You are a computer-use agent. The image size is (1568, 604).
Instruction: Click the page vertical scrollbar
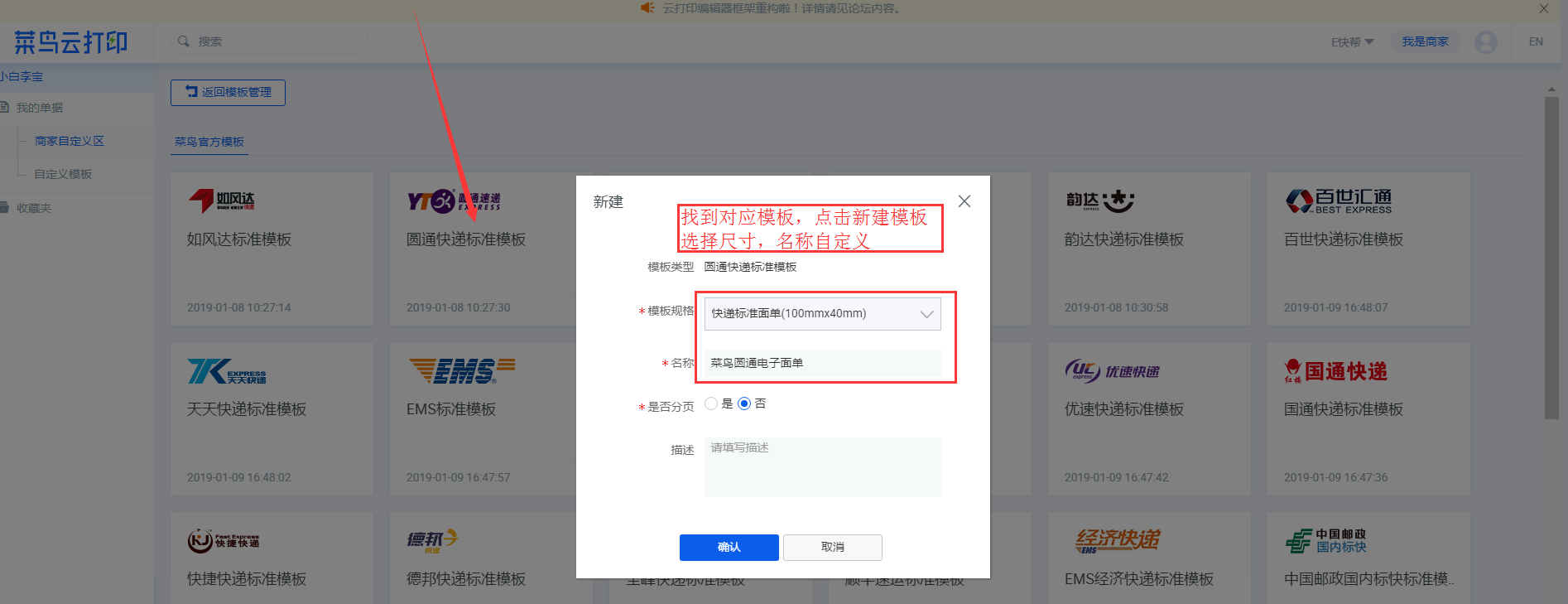[1551, 258]
